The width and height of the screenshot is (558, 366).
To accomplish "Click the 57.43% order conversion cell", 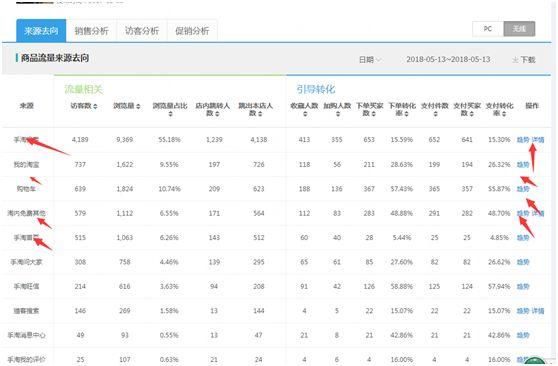I will tap(402, 189).
